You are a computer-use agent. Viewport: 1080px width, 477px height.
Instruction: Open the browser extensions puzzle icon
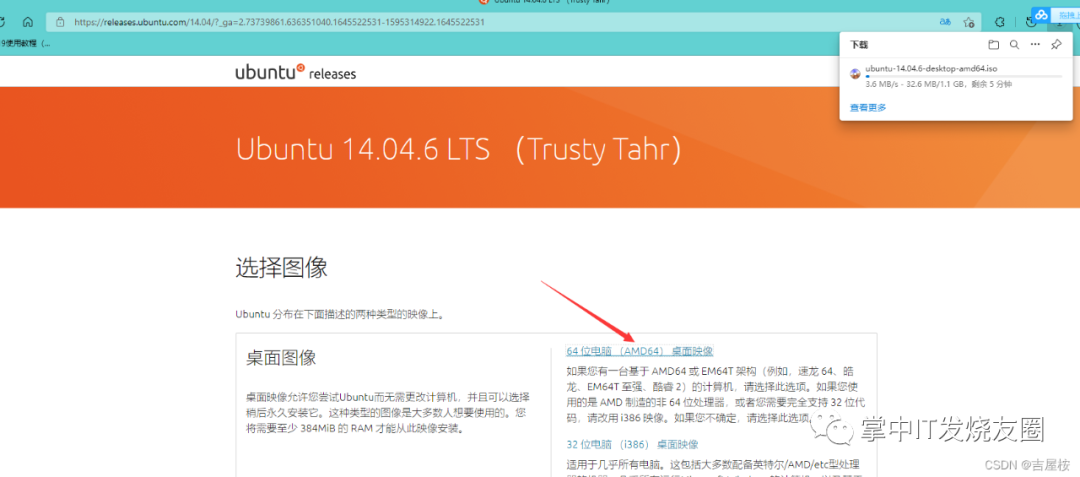[999, 21]
